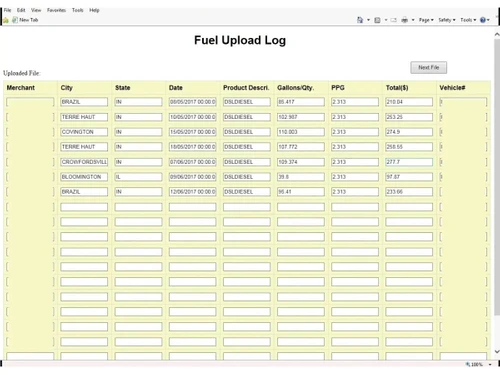Click the Vehicle# field in the first row
500x375 pixels.
coord(463,102)
